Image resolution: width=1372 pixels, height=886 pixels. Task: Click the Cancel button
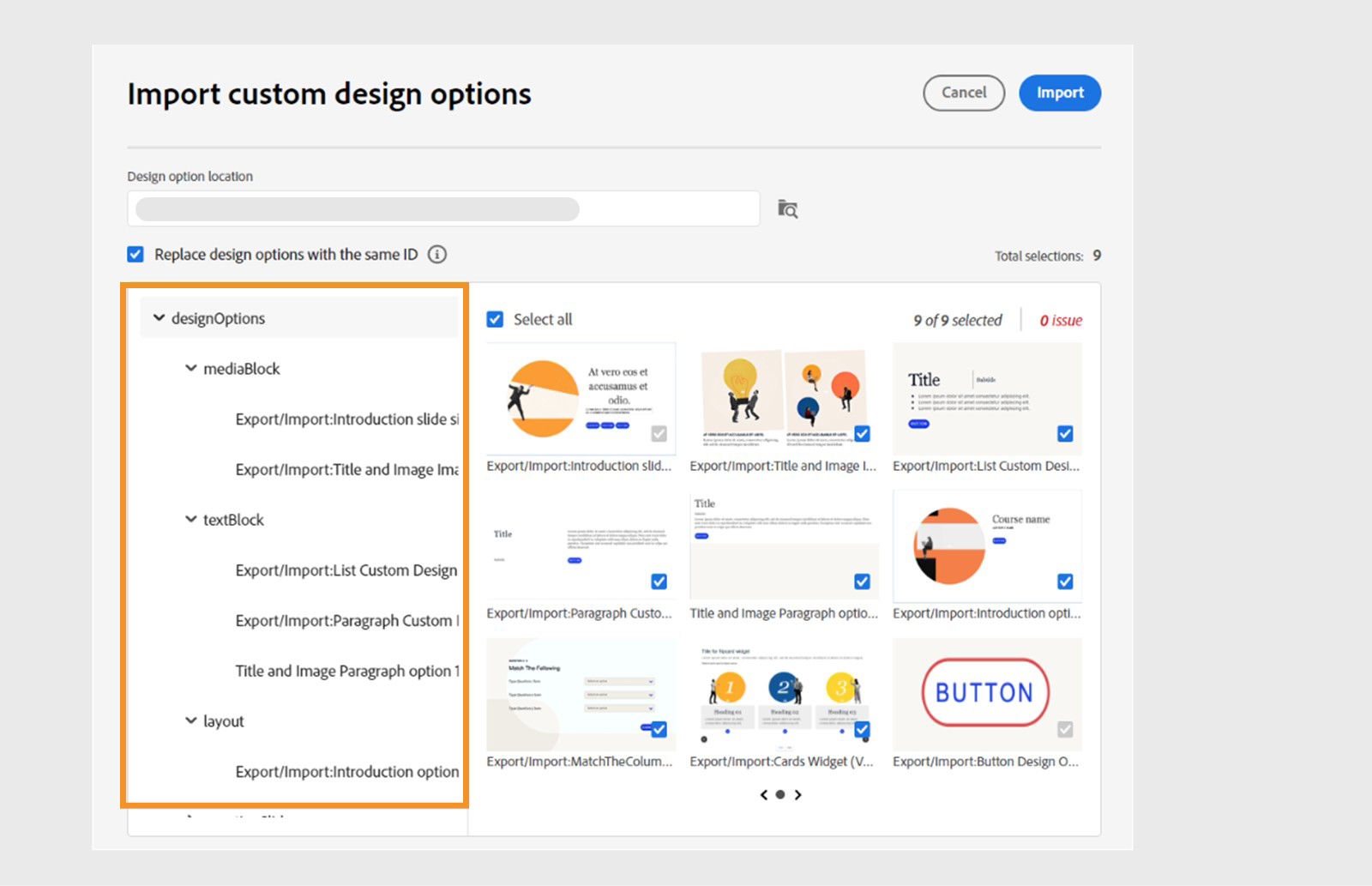(964, 93)
